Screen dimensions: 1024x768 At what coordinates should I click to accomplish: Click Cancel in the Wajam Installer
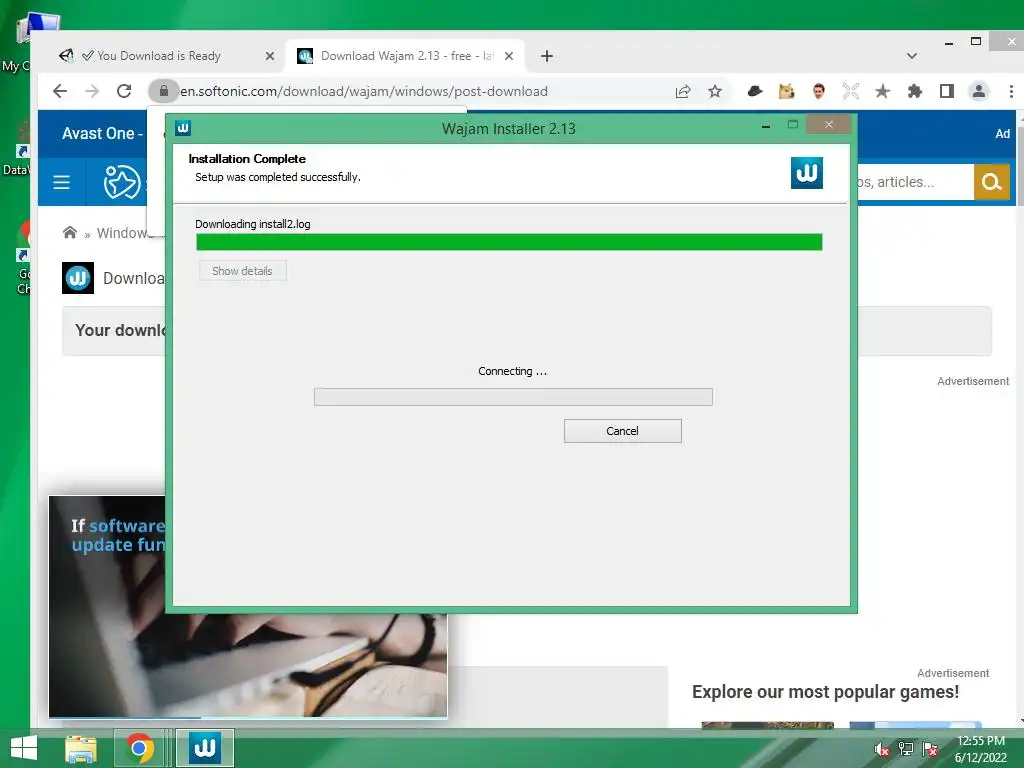622,431
